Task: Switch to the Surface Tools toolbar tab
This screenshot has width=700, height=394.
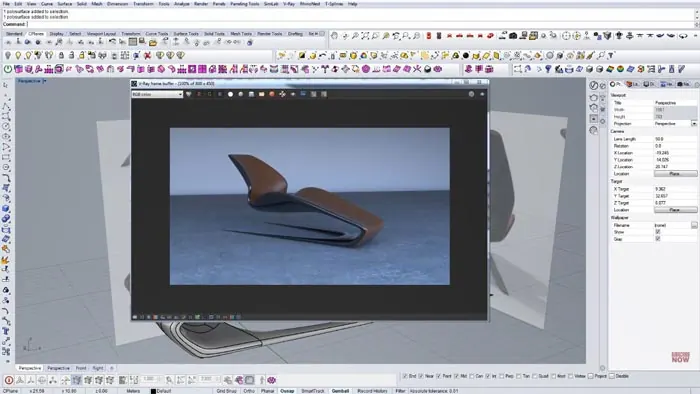Action: [x=186, y=33]
